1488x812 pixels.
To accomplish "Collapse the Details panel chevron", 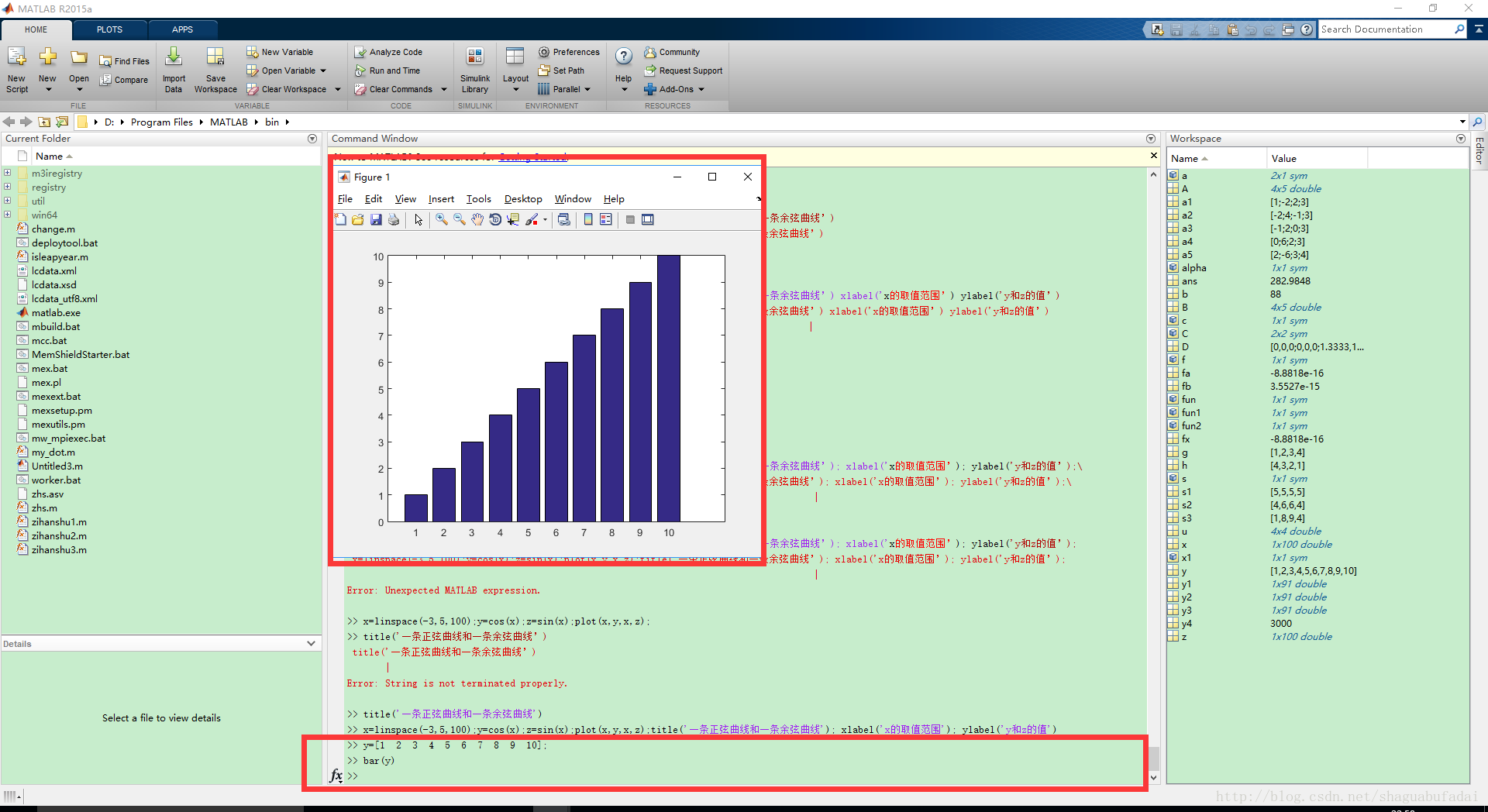I will 311,644.
